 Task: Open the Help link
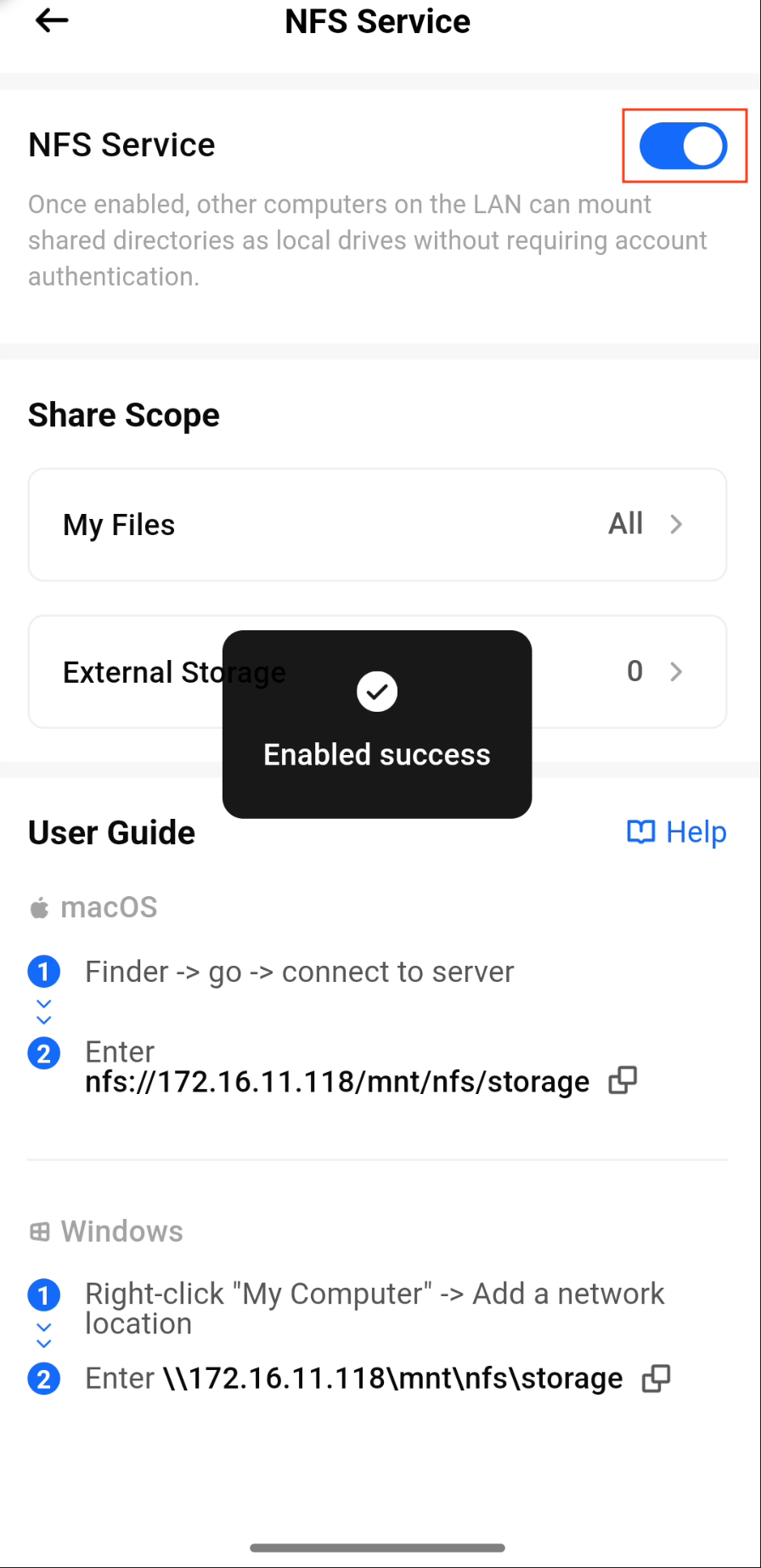[696, 832]
